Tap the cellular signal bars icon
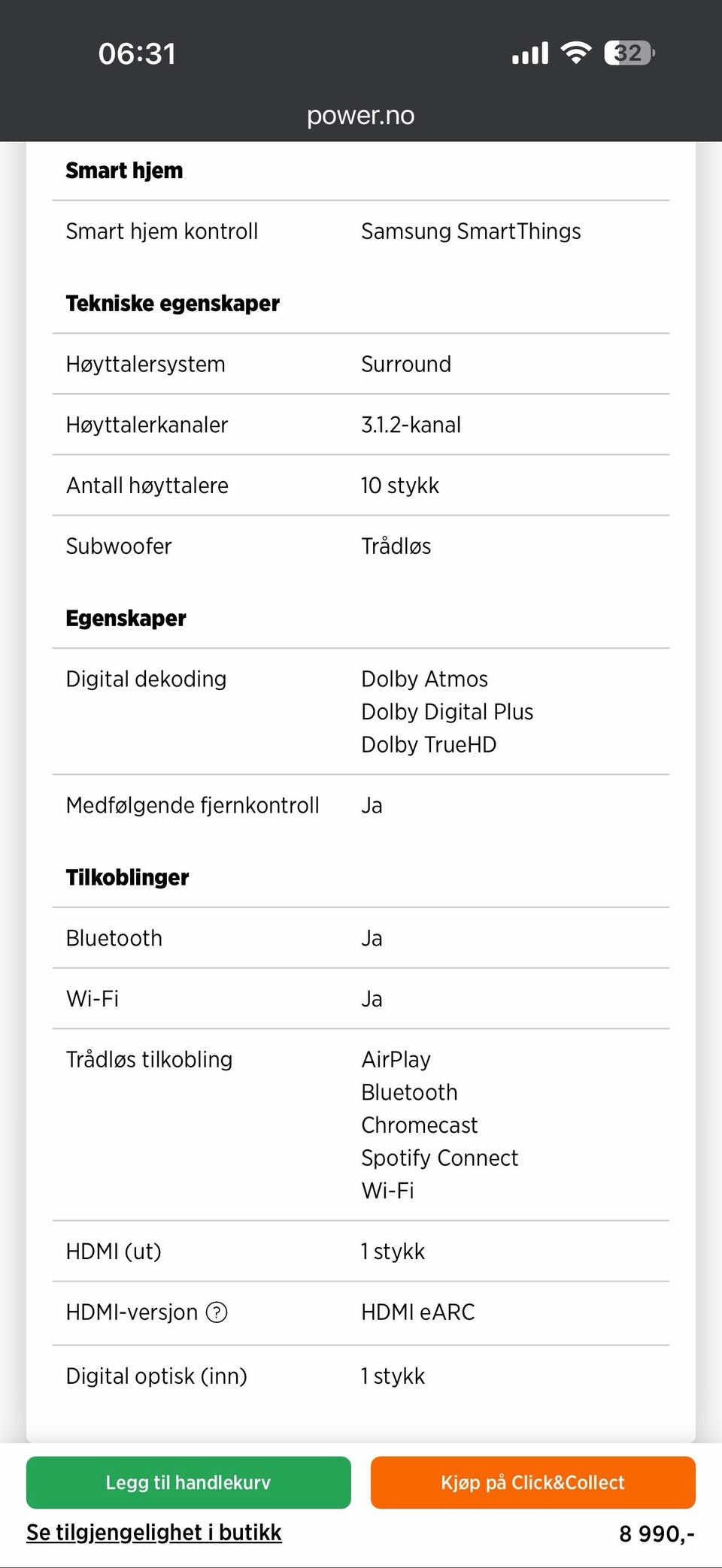The width and height of the screenshot is (722, 1568). 530,53
